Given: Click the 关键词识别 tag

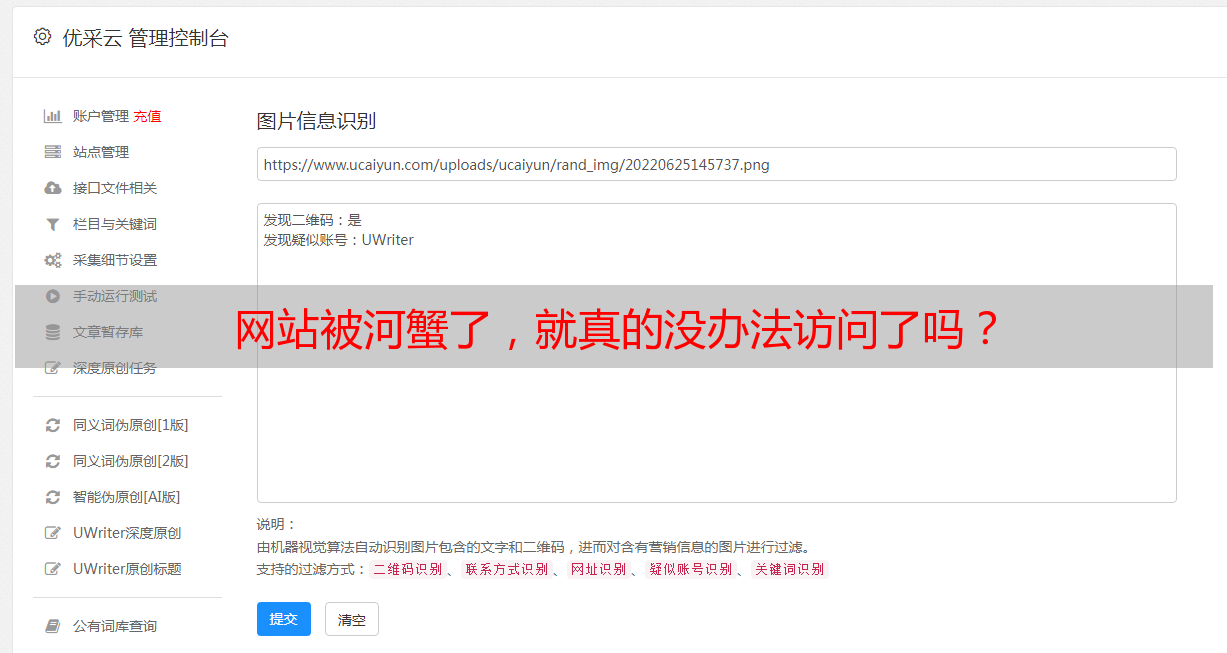Looking at the screenshot, I should (790, 569).
